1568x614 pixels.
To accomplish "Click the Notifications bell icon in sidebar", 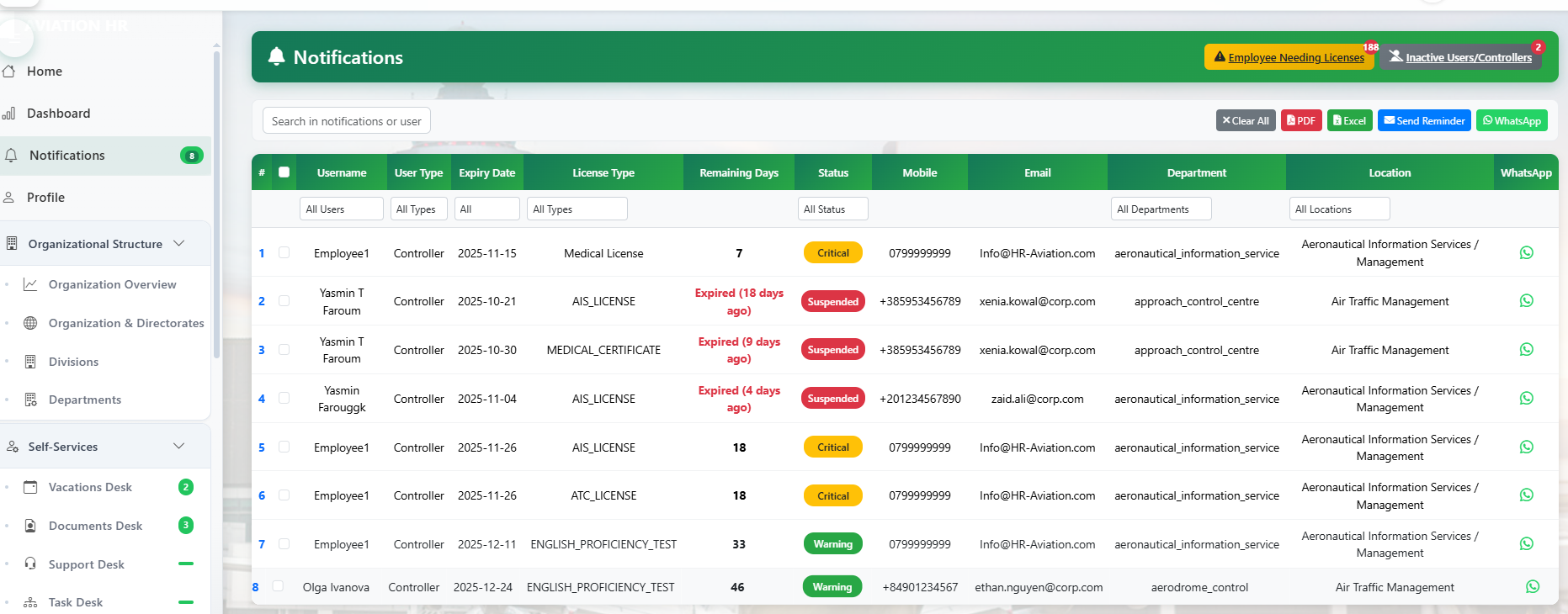I will 11,156.
